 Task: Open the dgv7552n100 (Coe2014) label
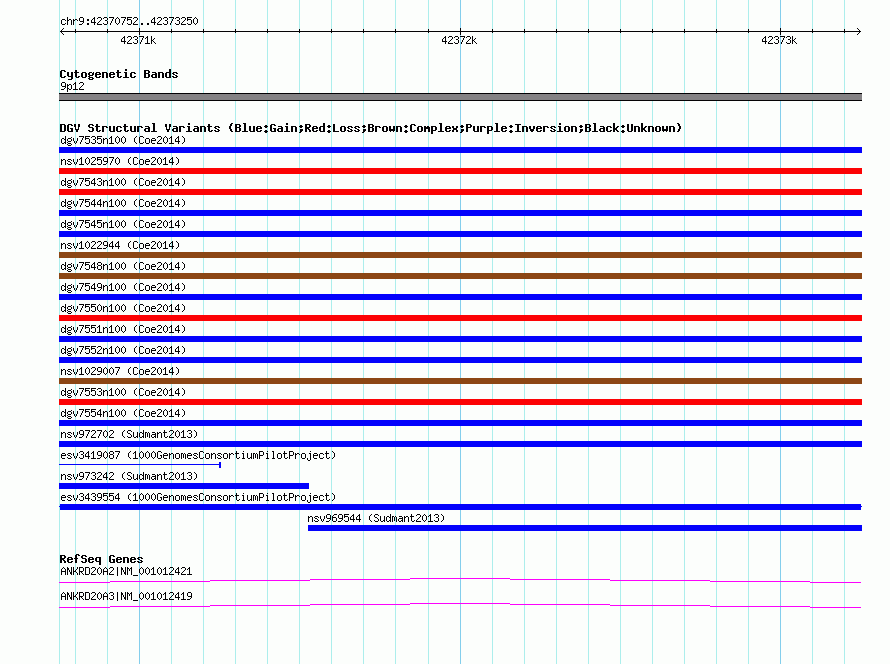pos(123,350)
